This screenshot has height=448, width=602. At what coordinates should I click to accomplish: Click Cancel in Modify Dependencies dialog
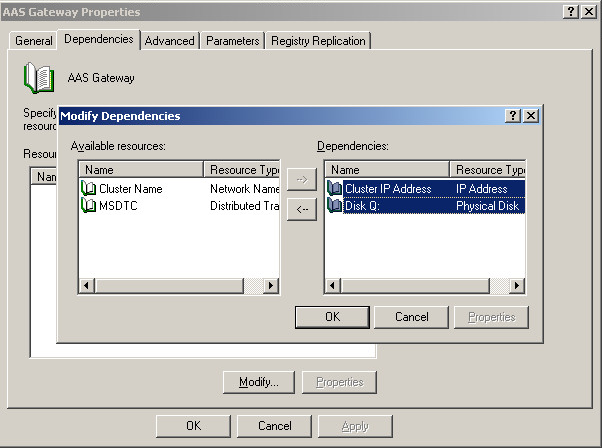412,317
